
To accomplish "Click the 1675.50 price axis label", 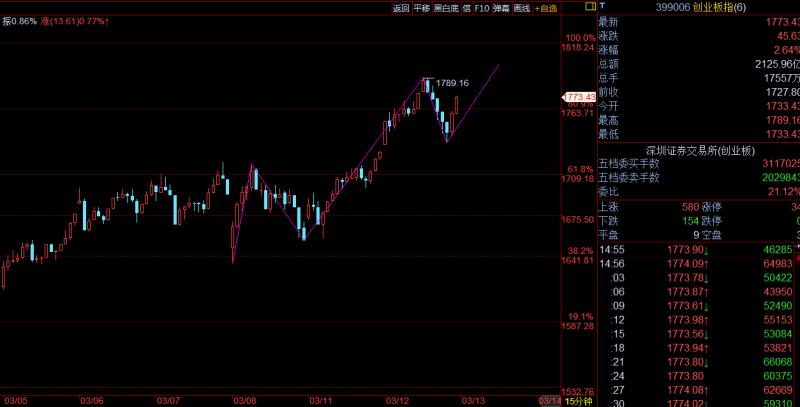I will 580,220.
